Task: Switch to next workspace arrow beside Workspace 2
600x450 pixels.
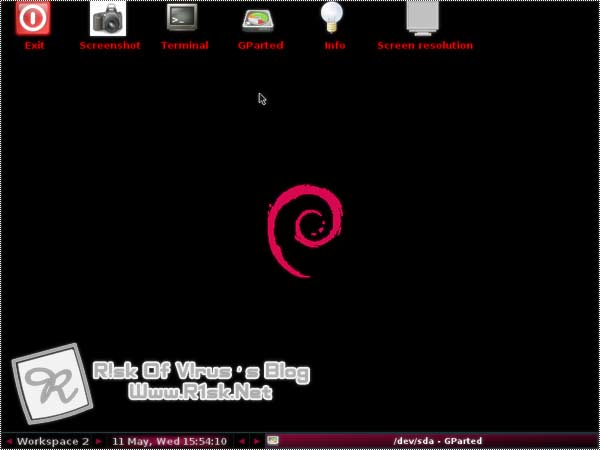Action: click(99, 441)
